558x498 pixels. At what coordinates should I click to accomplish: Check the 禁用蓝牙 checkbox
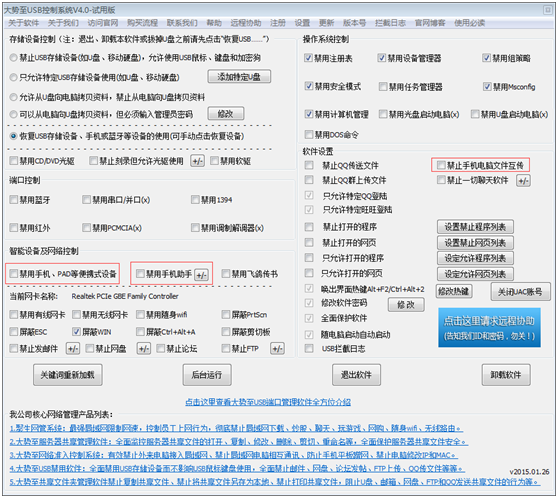click(14, 200)
